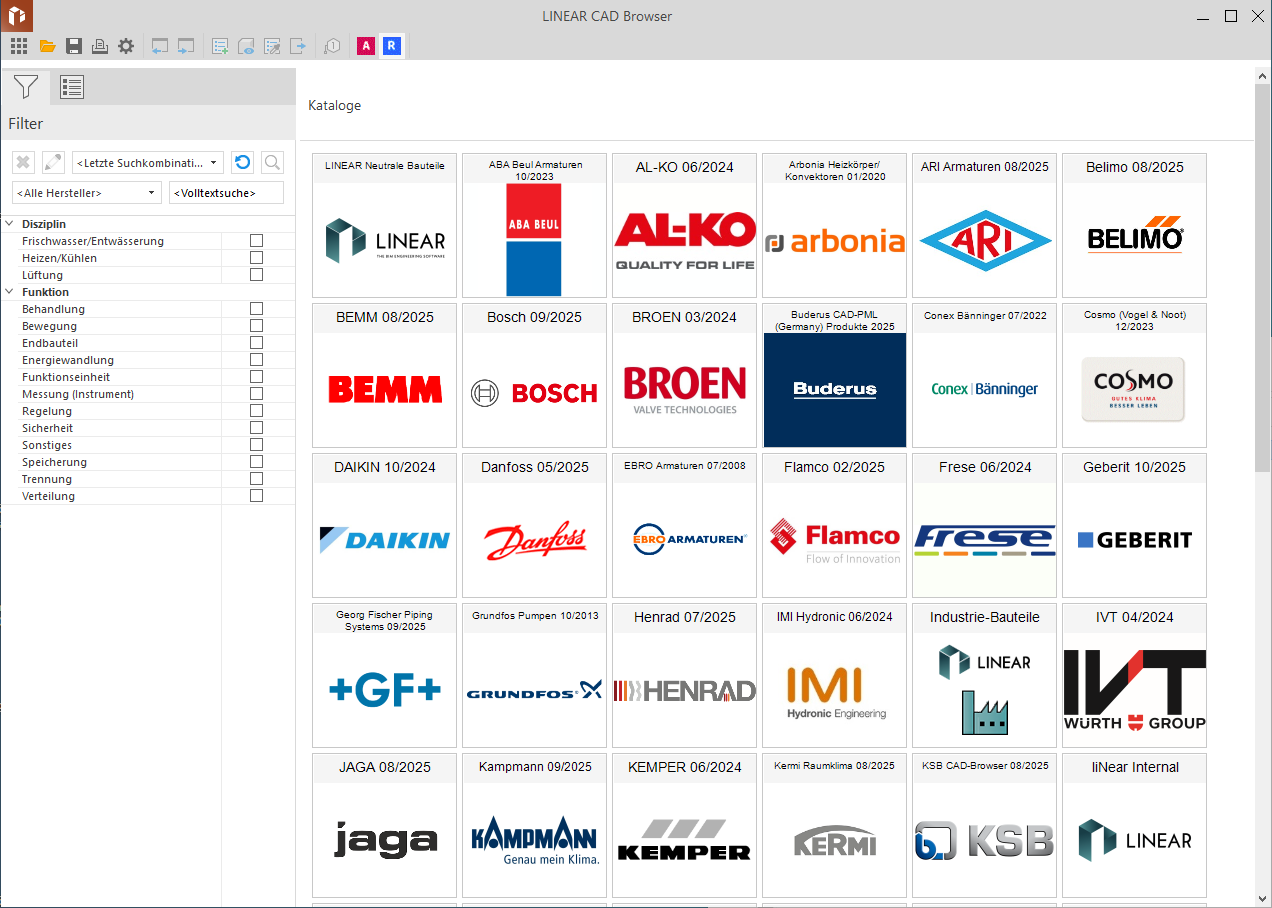Image resolution: width=1272 pixels, height=908 pixels.
Task: Open the LINEAR Neutrale Bauteile catalog
Action: coord(384,225)
